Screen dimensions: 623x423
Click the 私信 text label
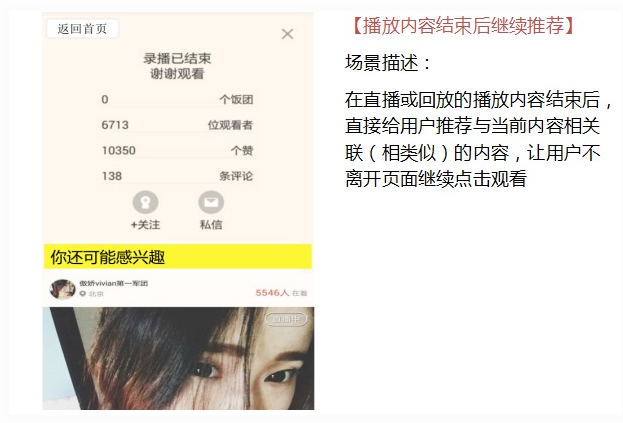(211, 225)
